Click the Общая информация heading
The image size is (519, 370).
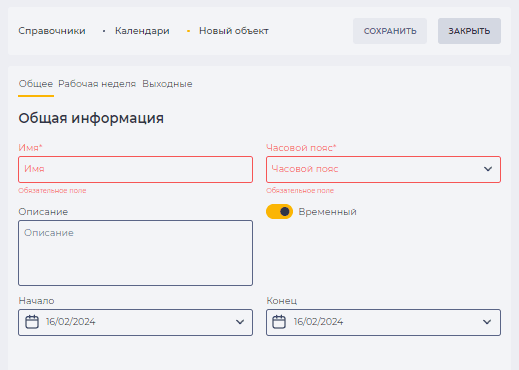[x=91, y=118]
